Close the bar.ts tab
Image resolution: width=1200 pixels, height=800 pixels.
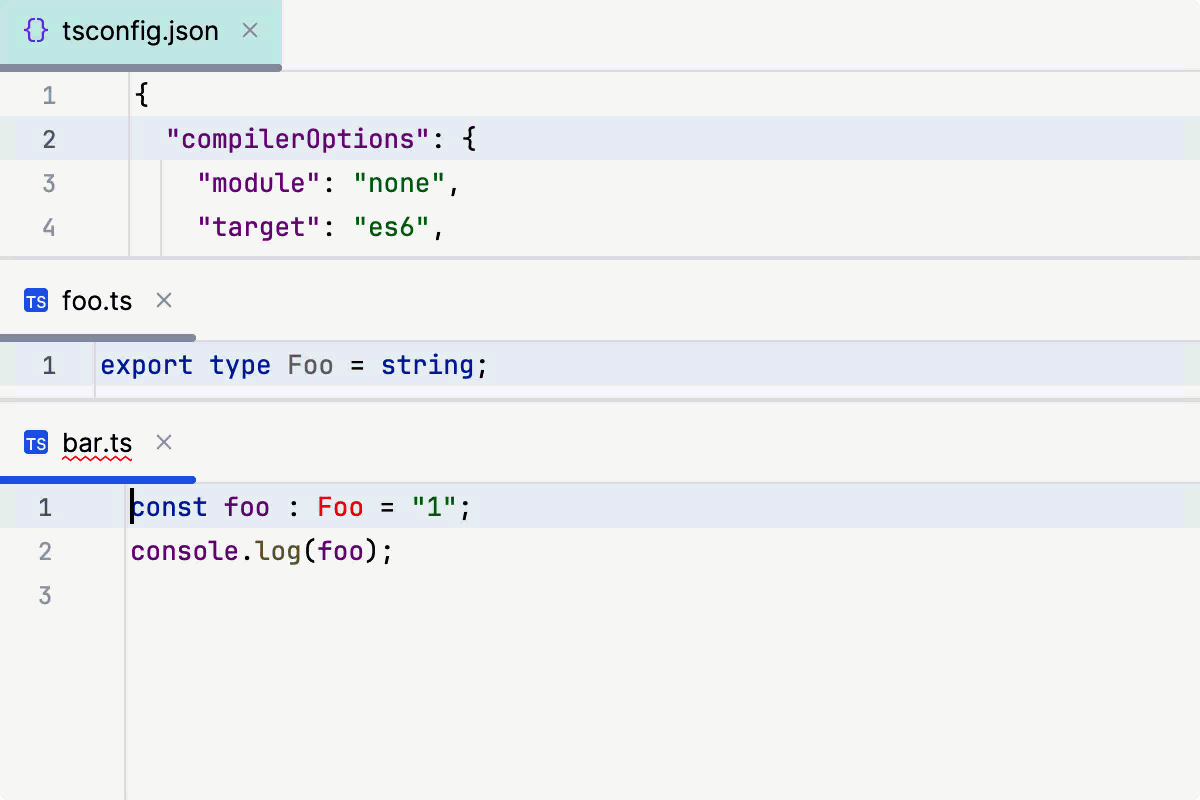(163, 442)
